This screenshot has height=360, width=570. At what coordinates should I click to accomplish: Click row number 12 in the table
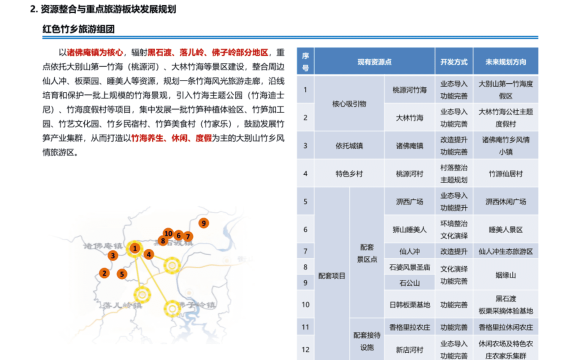[x=305, y=349]
